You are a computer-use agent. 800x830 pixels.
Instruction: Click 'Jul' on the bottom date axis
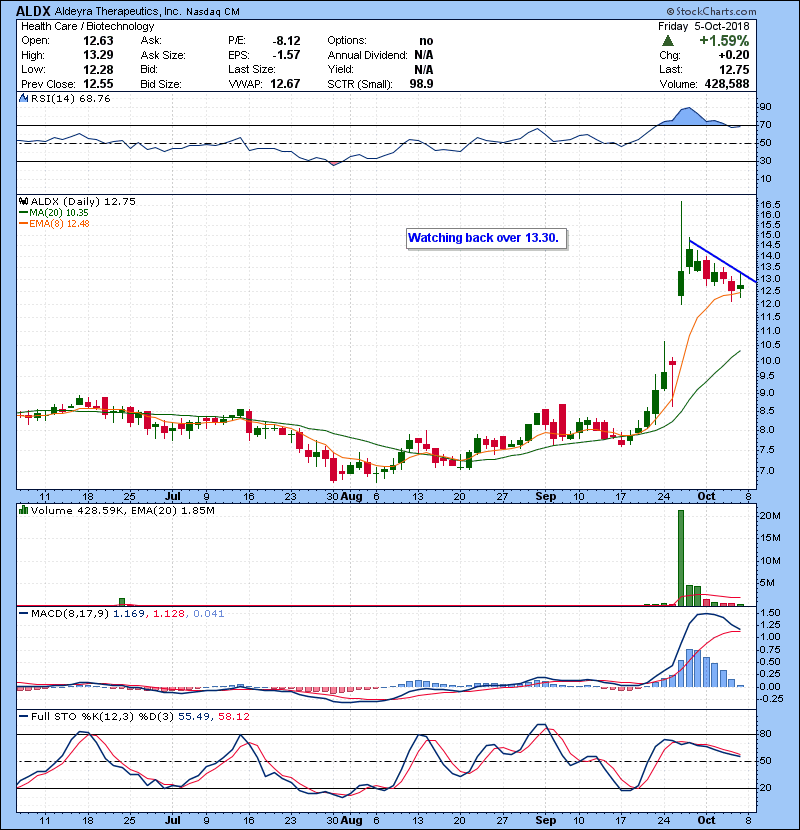(x=173, y=820)
